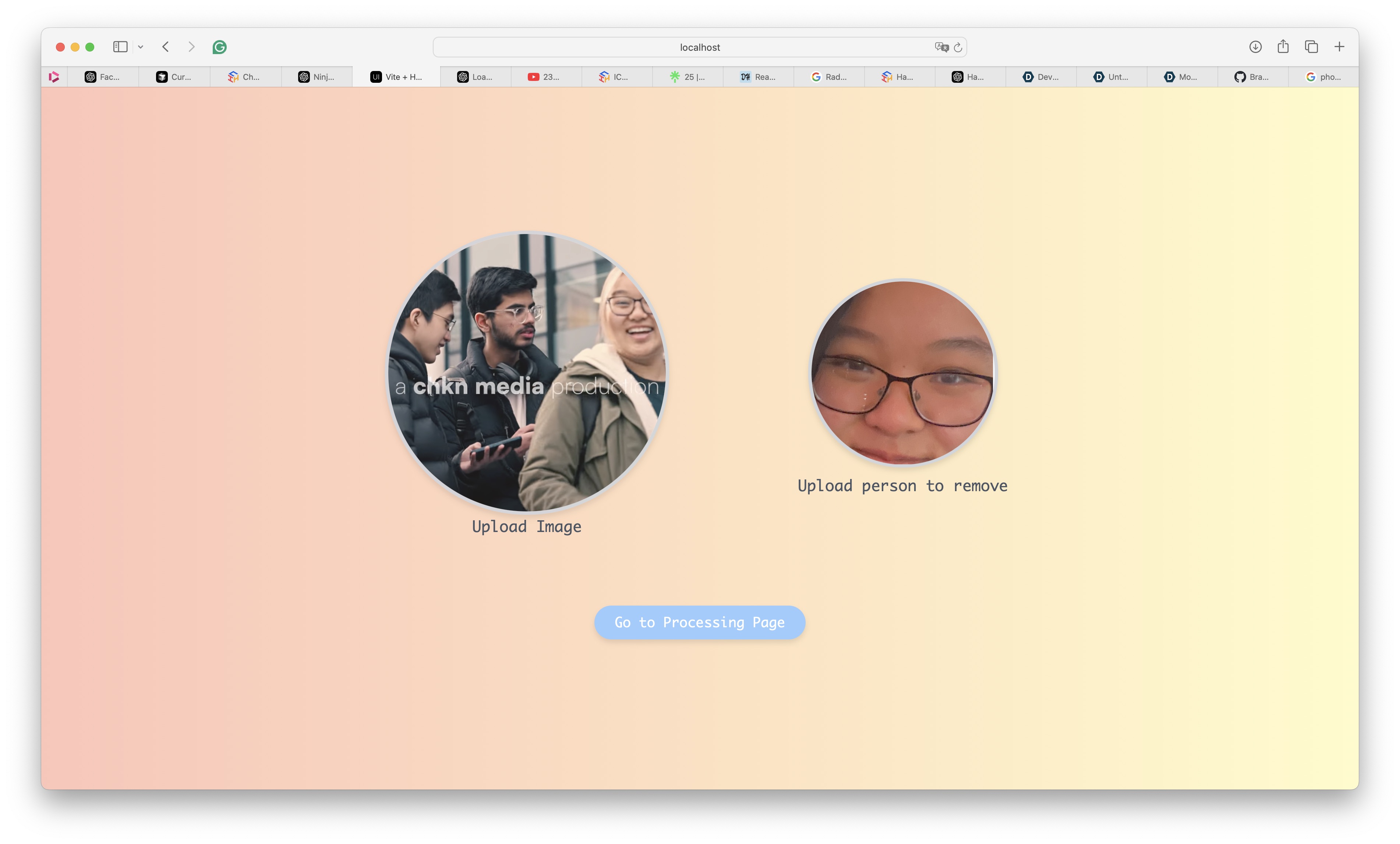The height and width of the screenshot is (844, 1400).
Task: Open the tab overview icon
Action: pyautogui.click(x=1311, y=47)
